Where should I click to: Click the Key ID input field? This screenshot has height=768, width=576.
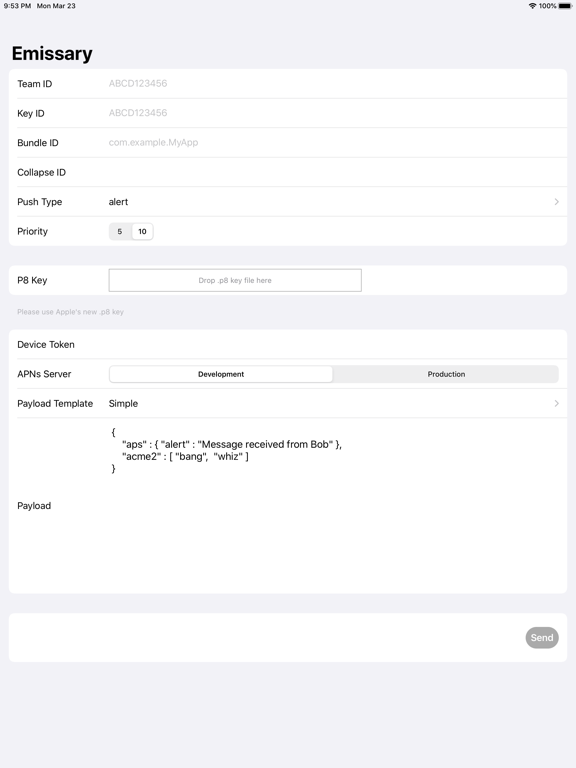click(x=333, y=113)
